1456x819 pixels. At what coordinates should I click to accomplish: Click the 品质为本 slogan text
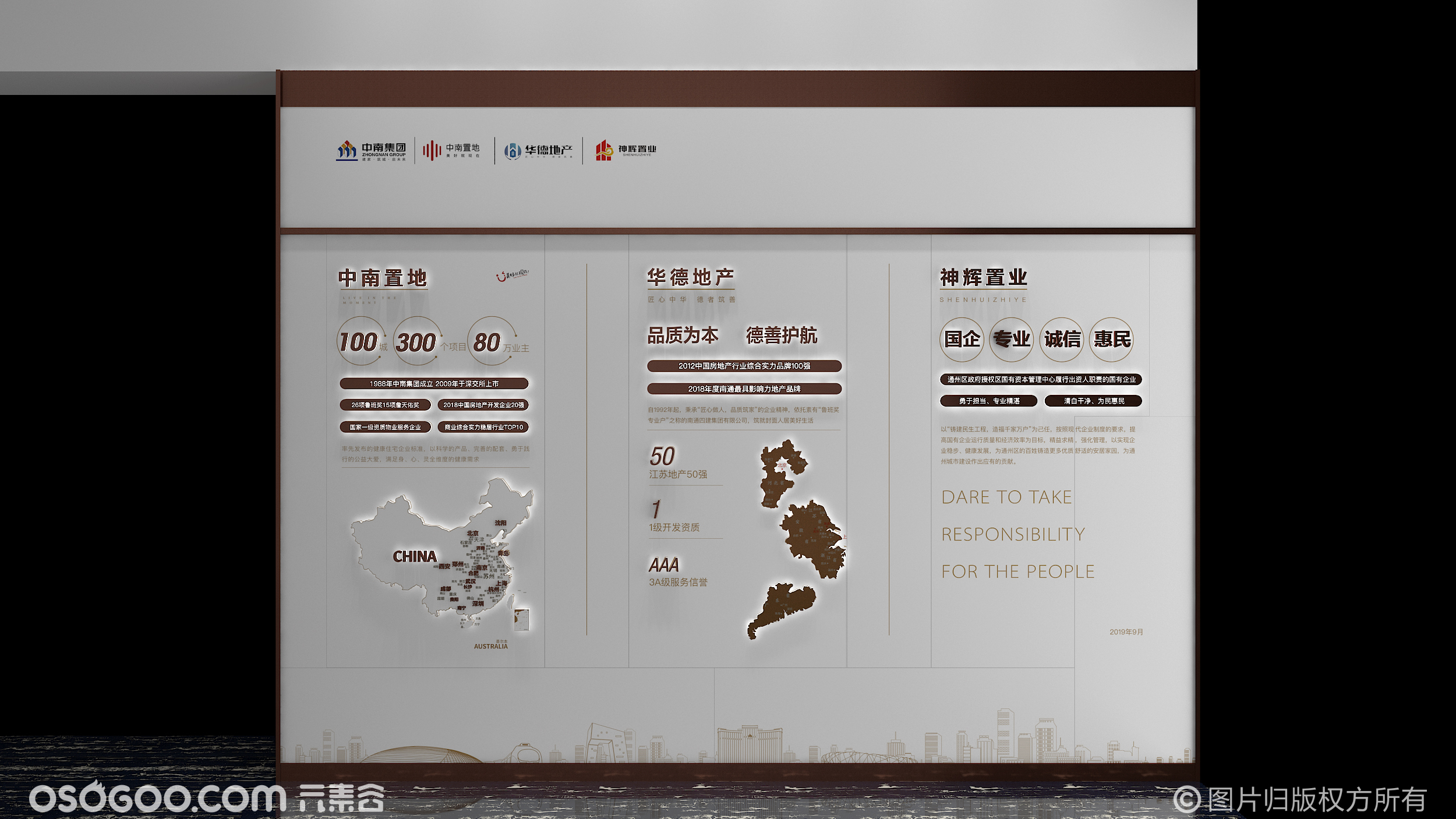[683, 336]
